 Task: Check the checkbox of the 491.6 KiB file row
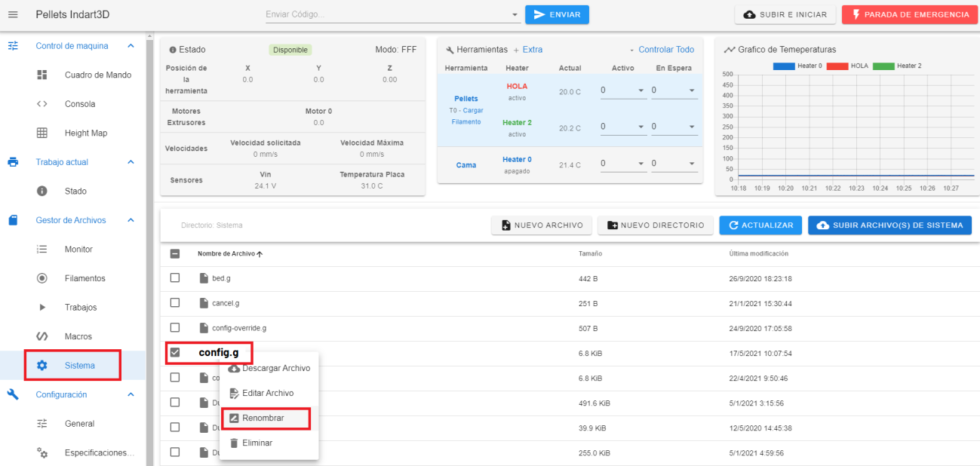pyautogui.click(x=175, y=402)
